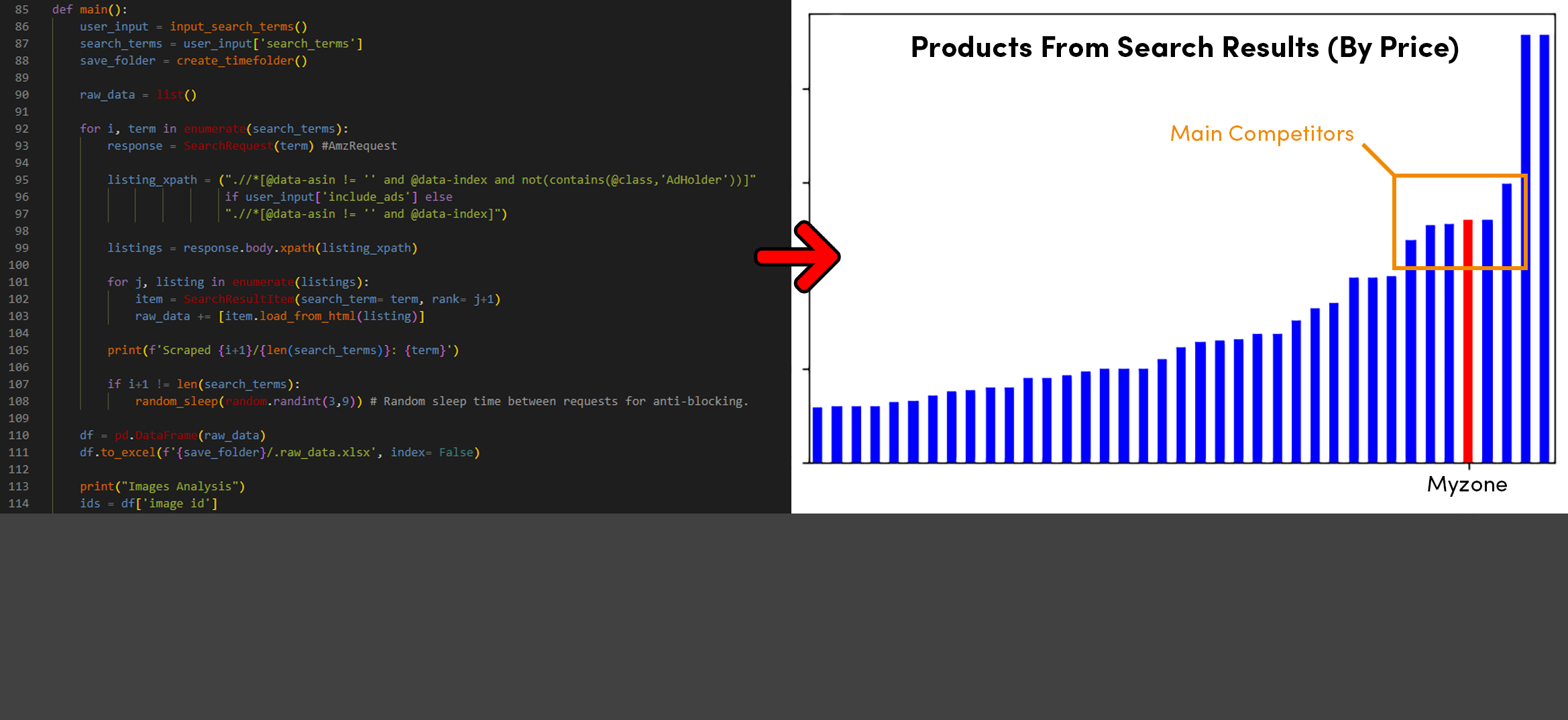Select line number 92 in the gutter
This screenshot has height=720, width=1568.
click(22, 129)
